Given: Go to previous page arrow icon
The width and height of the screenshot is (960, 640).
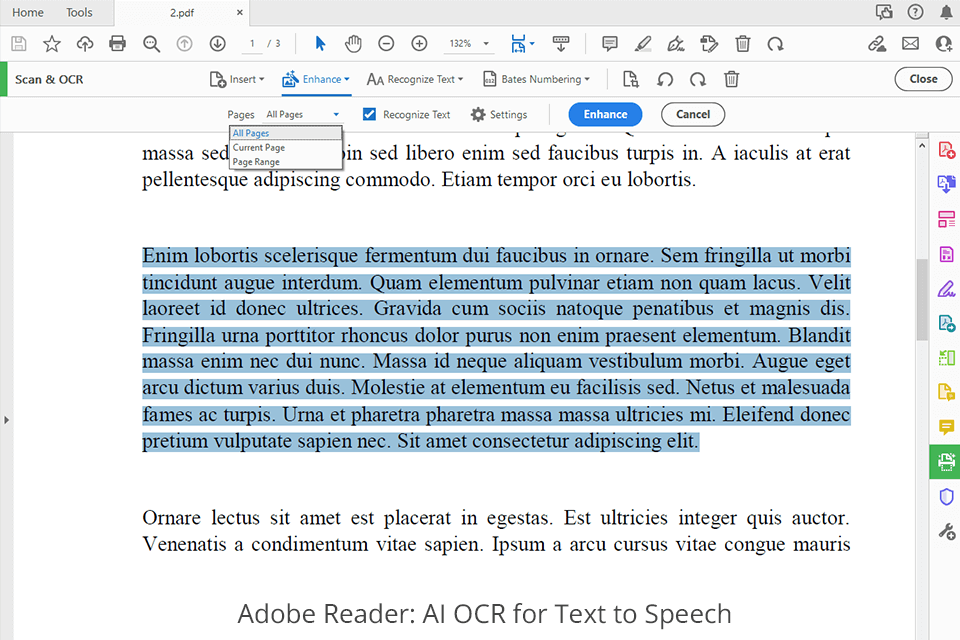Looking at the screenshot, I should coord(184,43).
